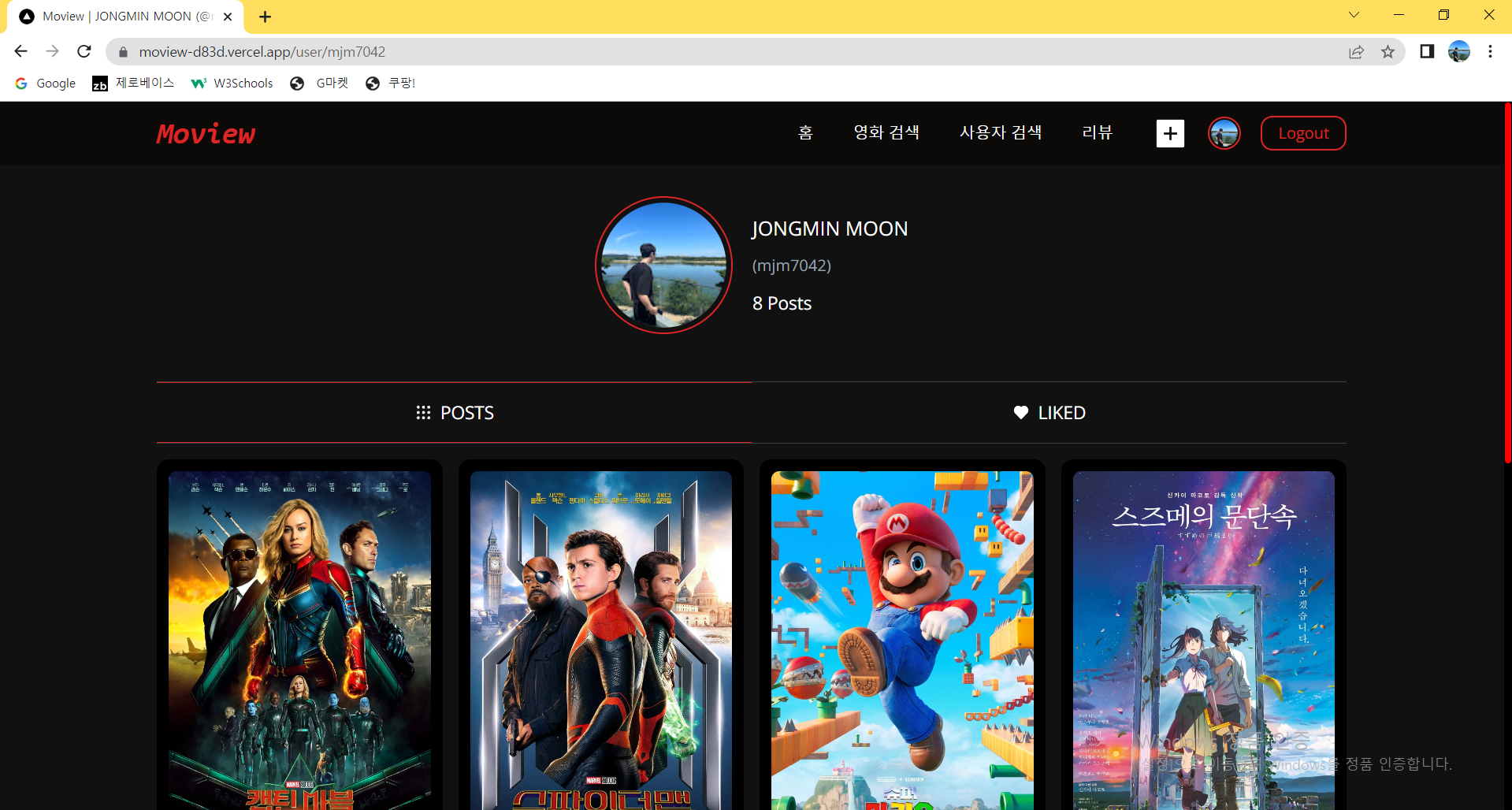The width and height of the screenshot is (1512, 810).
Task: Reload the current page
Action: pyautogui.click(x=84, y=51)
